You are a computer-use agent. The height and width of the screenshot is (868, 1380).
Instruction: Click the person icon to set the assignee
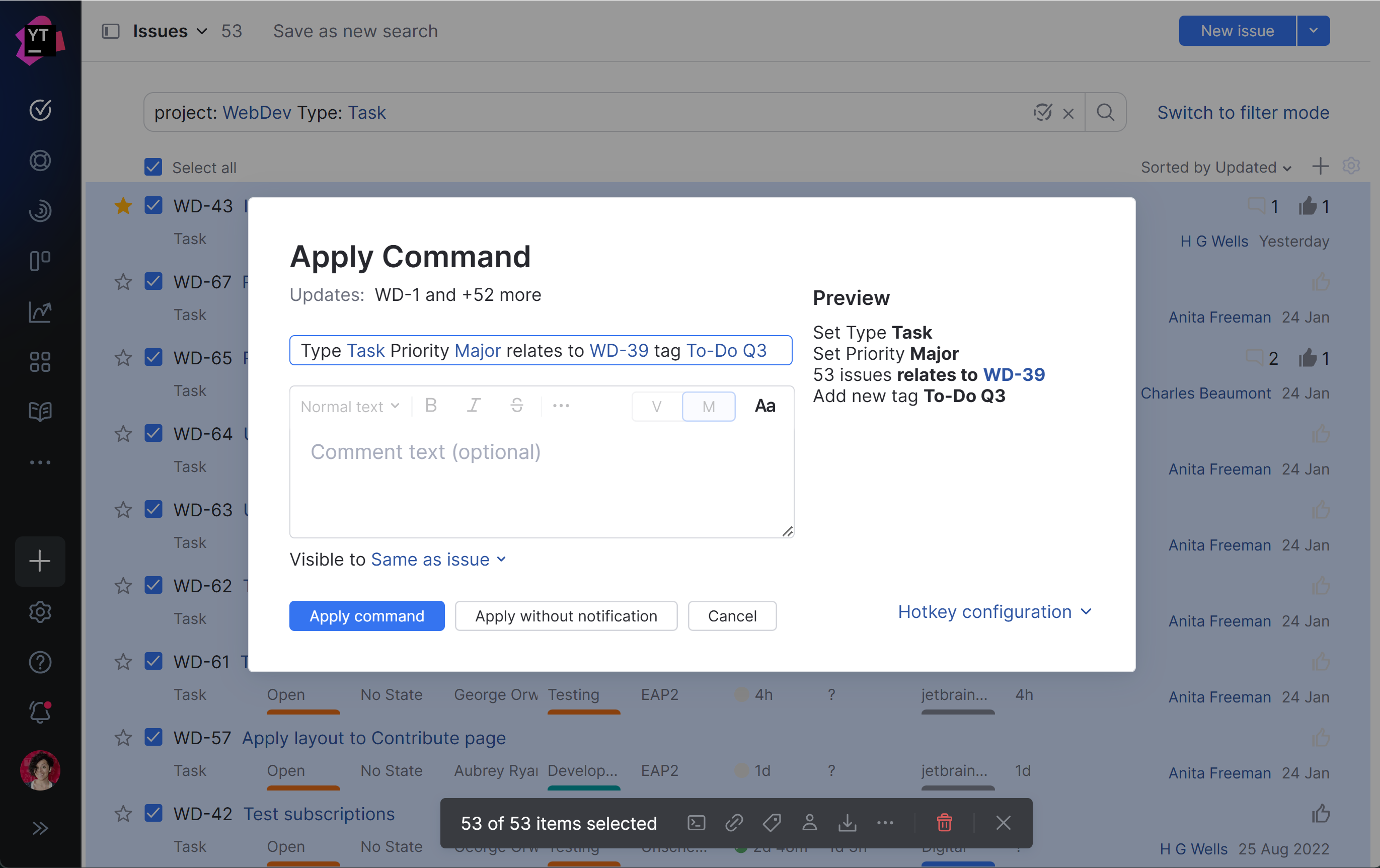click(x=810, y=823)
